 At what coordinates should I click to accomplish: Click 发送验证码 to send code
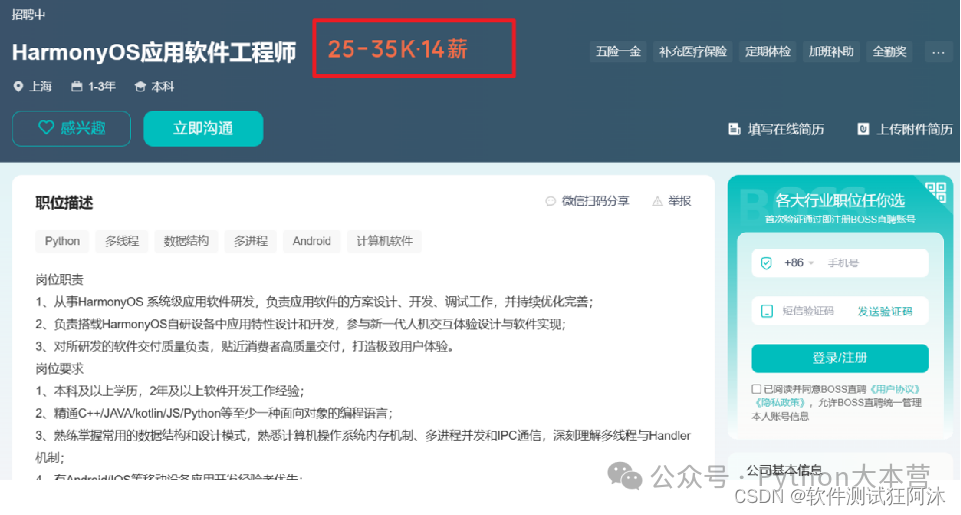(x=885, y=311)
